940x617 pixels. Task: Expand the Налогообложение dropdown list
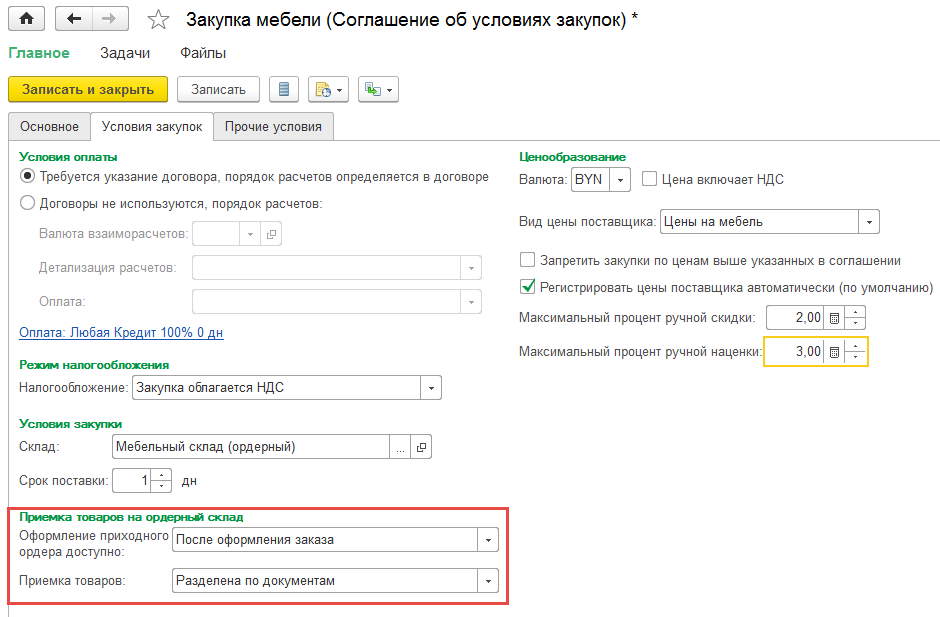[x=431, y=388]
